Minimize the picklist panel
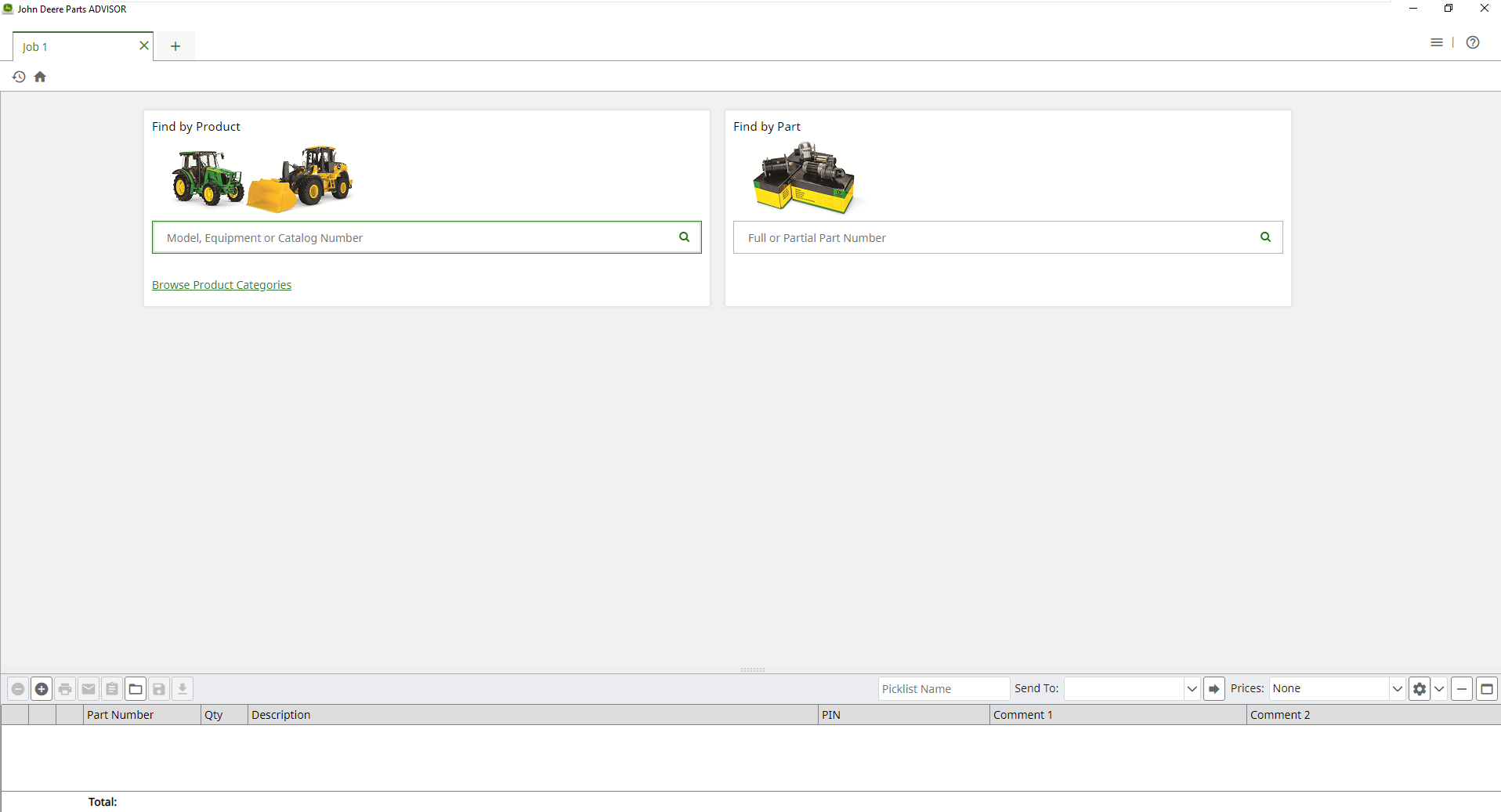1501x812 pixels. point(1462,689)
